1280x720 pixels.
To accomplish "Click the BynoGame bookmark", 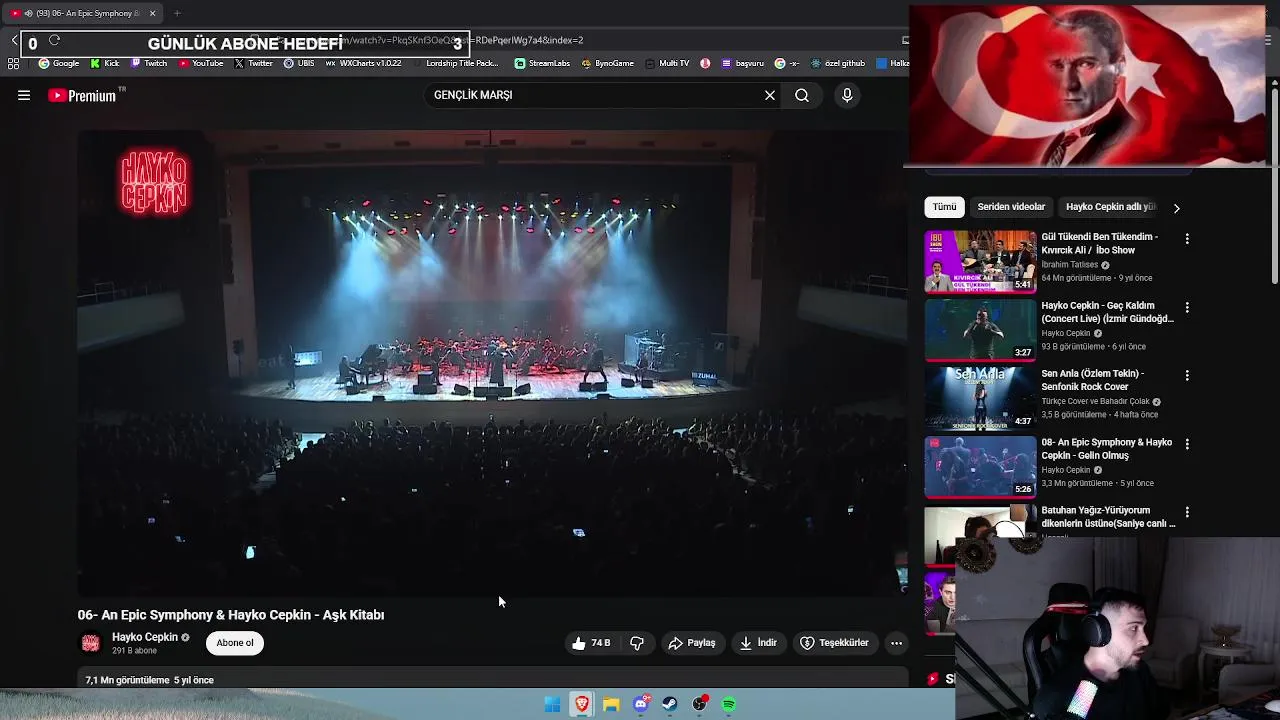I will coord(607,63).
